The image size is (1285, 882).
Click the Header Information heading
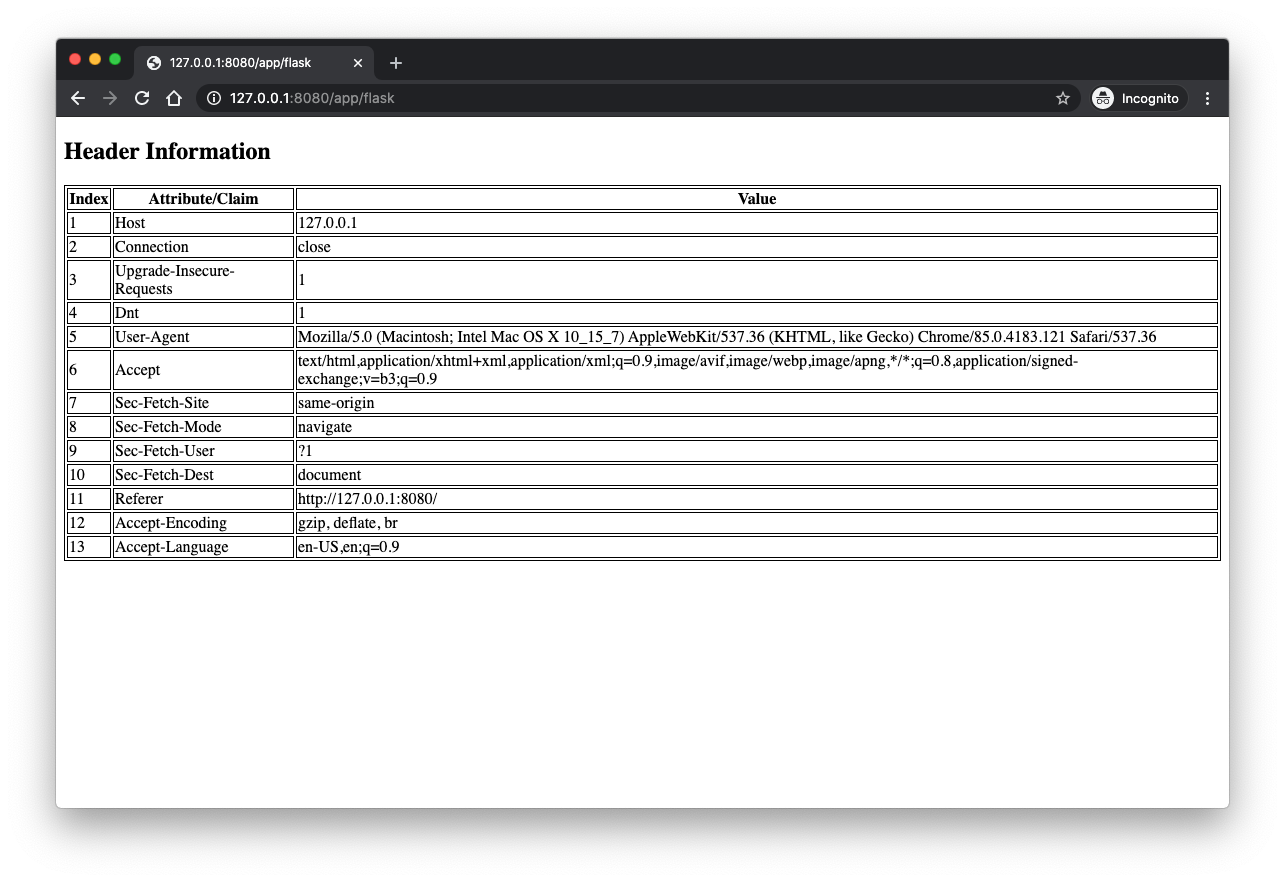(x=167, y=151)
